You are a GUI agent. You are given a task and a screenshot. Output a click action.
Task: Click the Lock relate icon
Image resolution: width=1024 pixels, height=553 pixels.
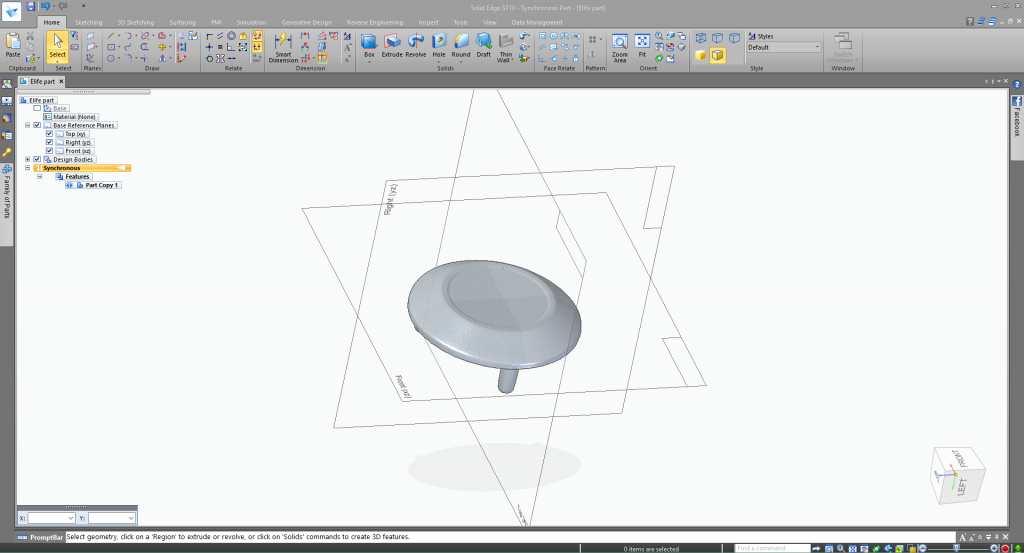243,36
